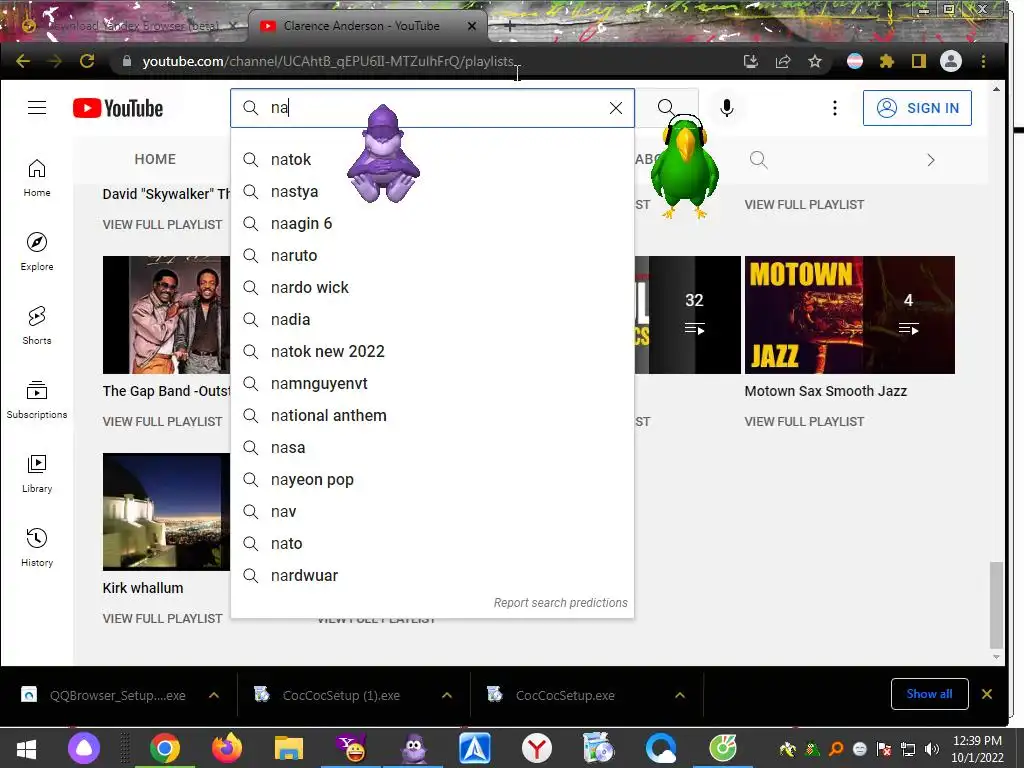Choose the 'natok' suggestion
This screenshot has width=1024, height=768.
pos(432,159)
